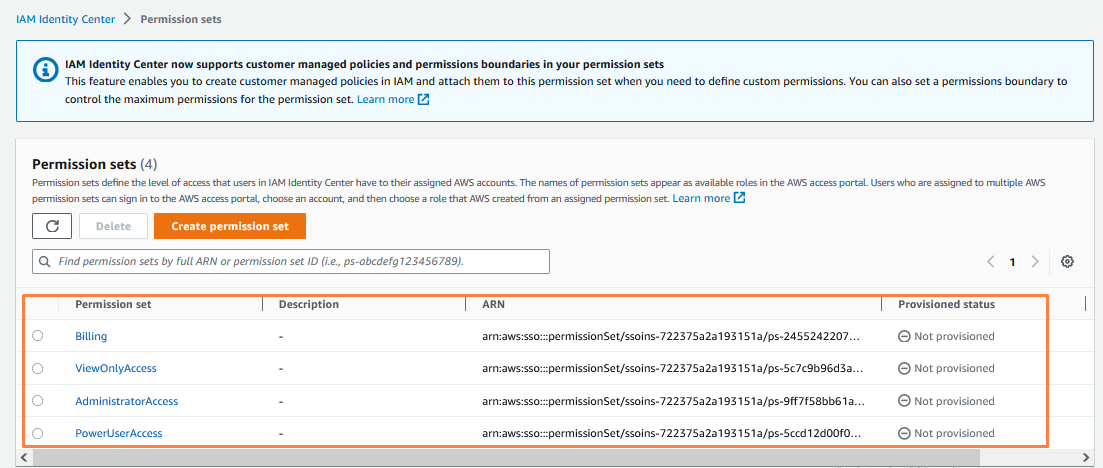The width and height of the screenshot is (1103, 468).
Task: Go to previous page arrow
Action: tap(990, 262)
